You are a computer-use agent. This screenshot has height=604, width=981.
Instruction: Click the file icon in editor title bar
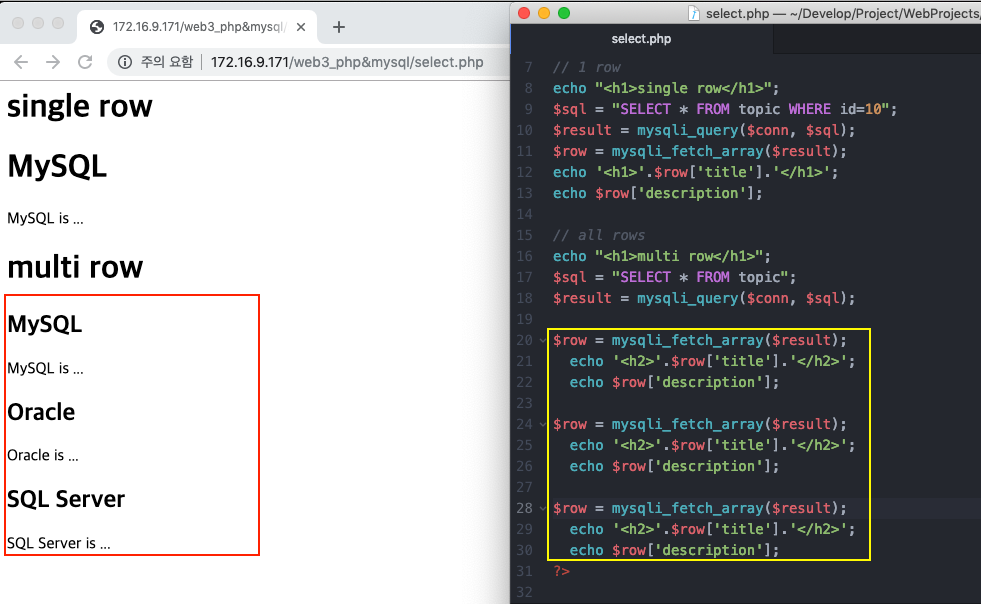pyautogui.click(x=693, y=13)
